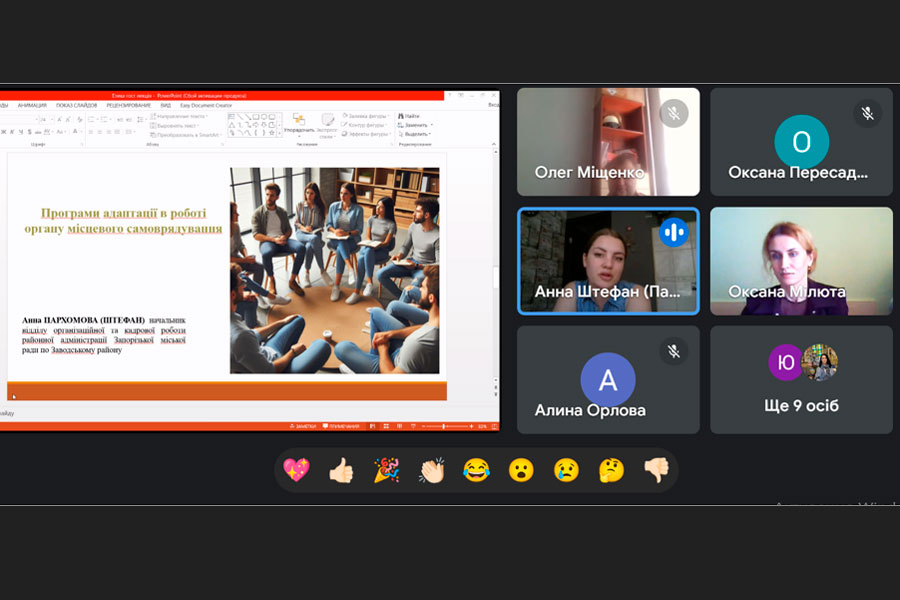The height and width of the screenshot is (600, 900).
Task: Toggle Примечания comments pane in status bar
Action: tap(341, 426)
